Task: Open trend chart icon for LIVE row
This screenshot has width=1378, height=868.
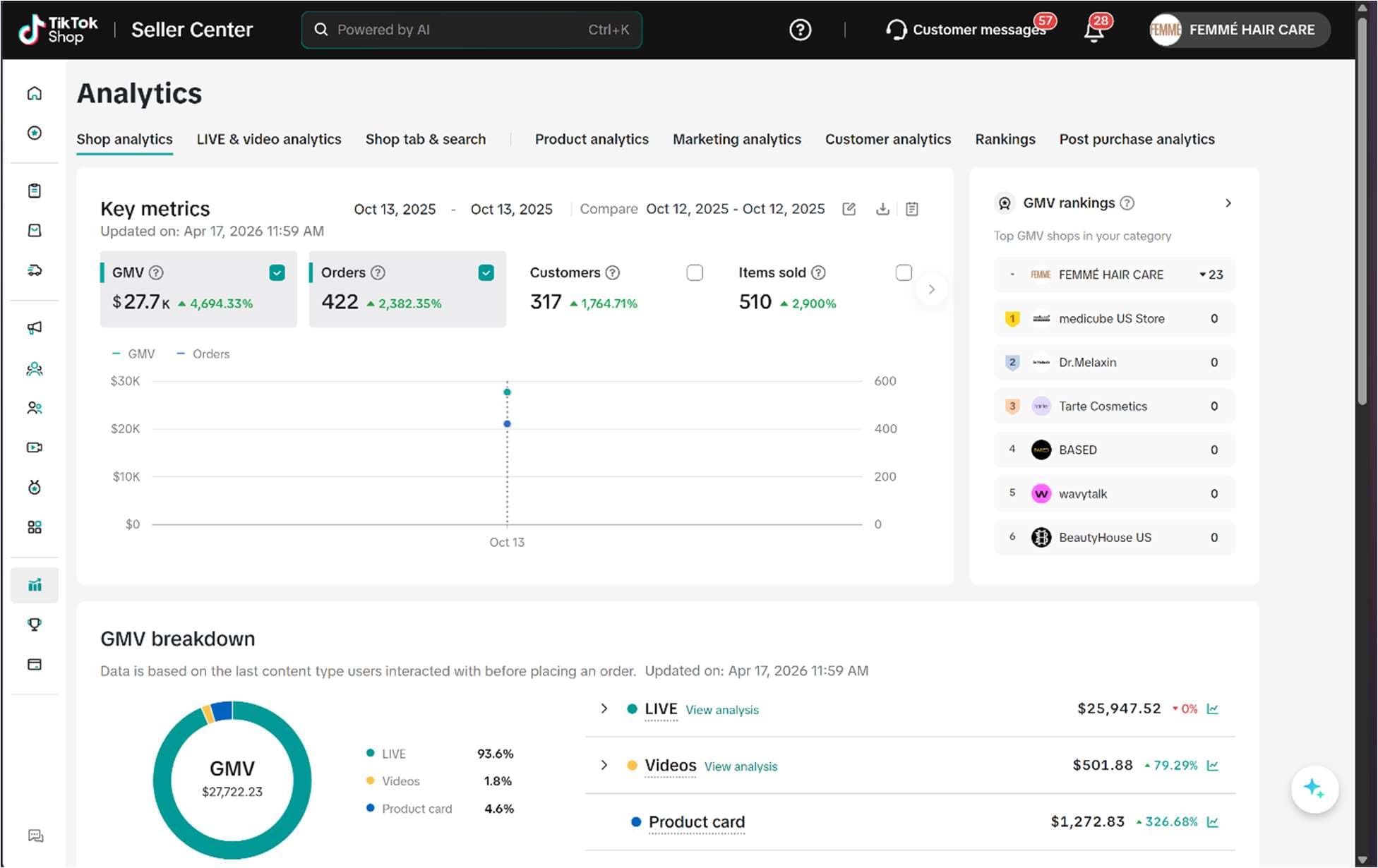Action: [x=1213, y=709]
